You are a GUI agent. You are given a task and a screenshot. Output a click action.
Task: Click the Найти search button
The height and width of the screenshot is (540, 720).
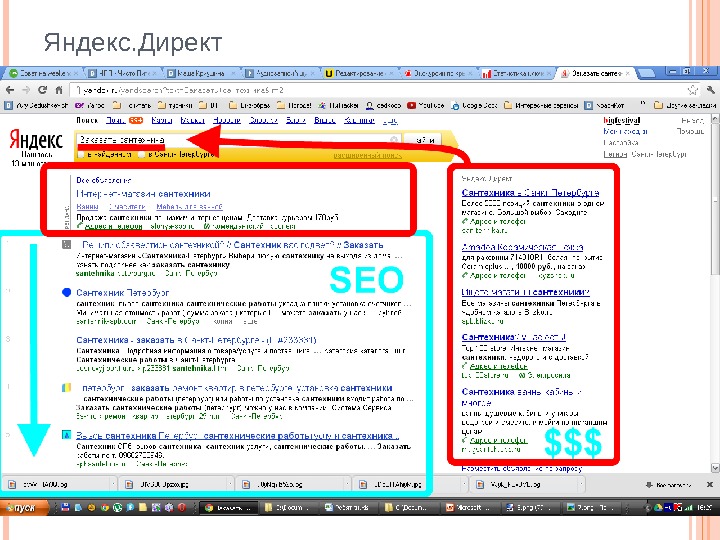point(424,140)
